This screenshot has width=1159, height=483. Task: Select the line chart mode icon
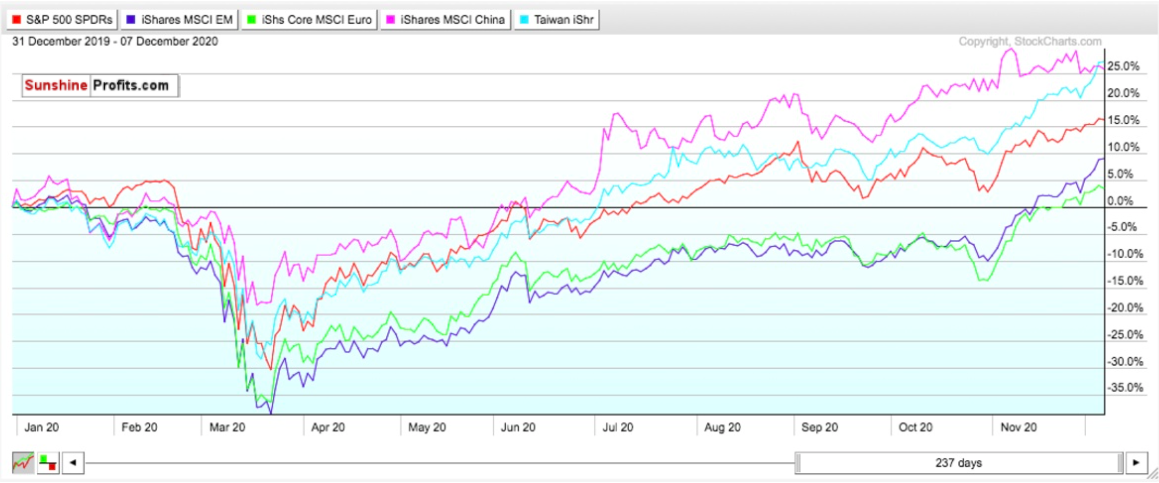pyautogui.click(x=23, y=463)
